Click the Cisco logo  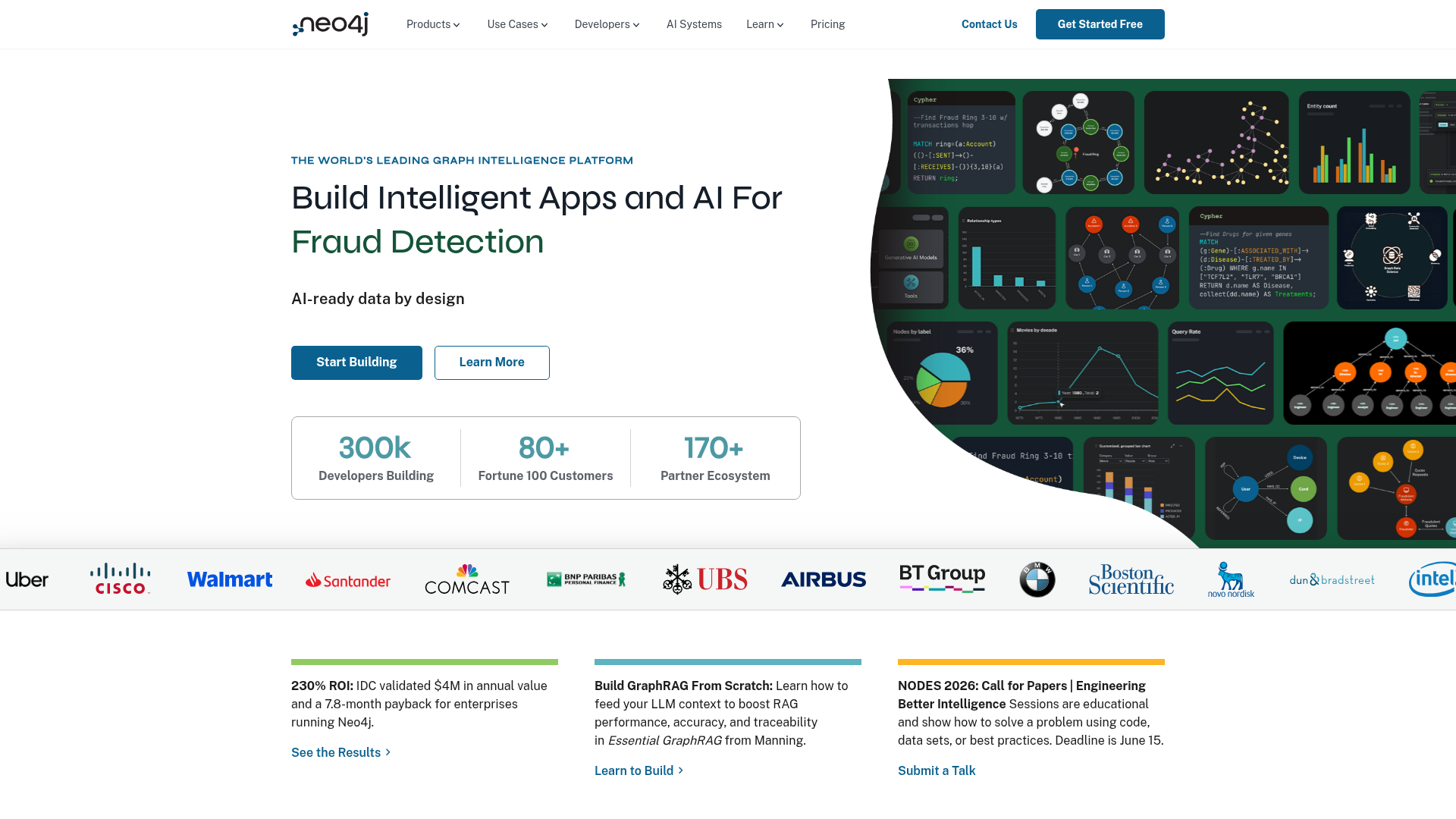[x=120, y=579]
